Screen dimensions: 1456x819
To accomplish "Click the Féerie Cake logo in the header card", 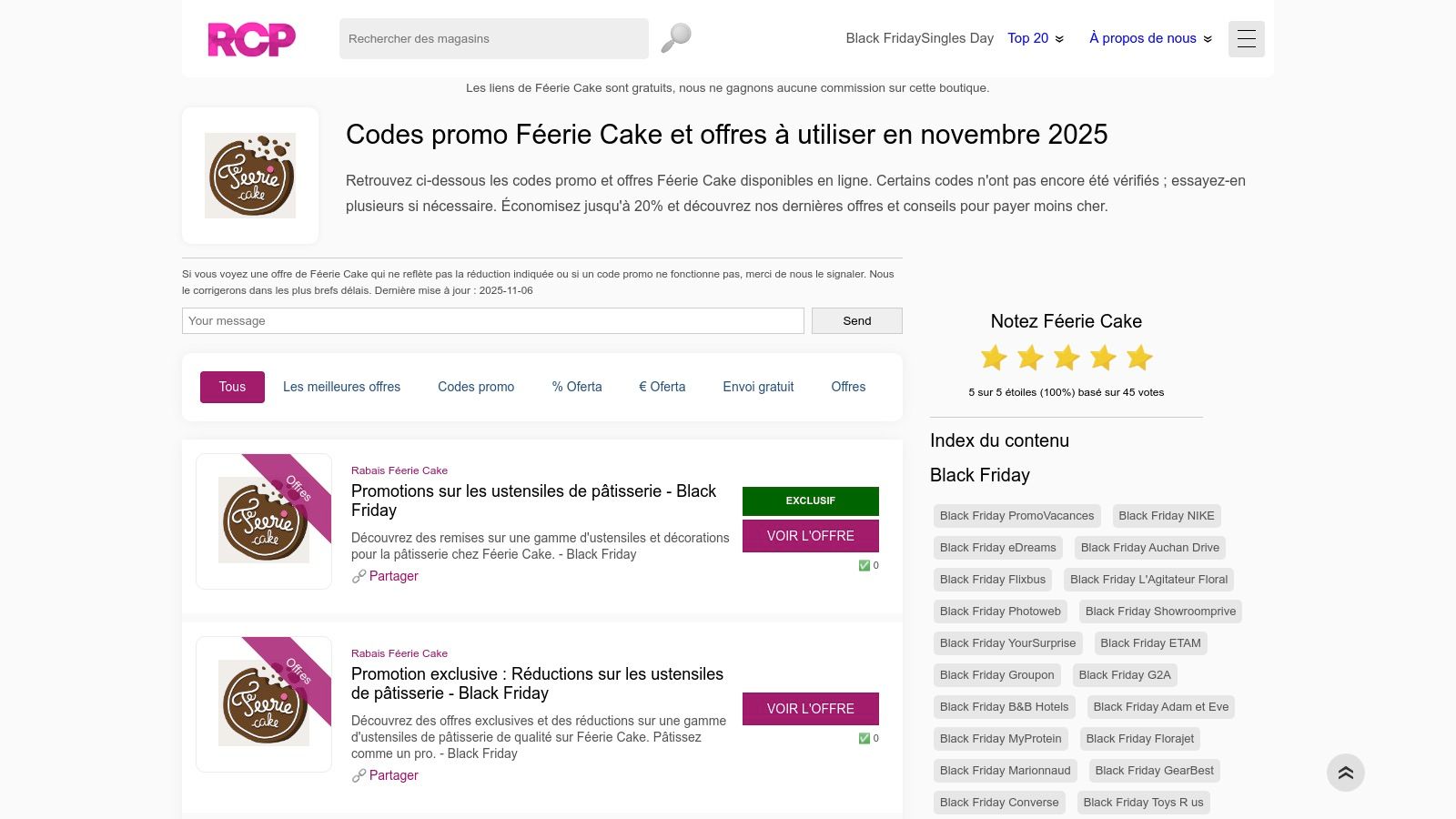I will coord(250,175).
